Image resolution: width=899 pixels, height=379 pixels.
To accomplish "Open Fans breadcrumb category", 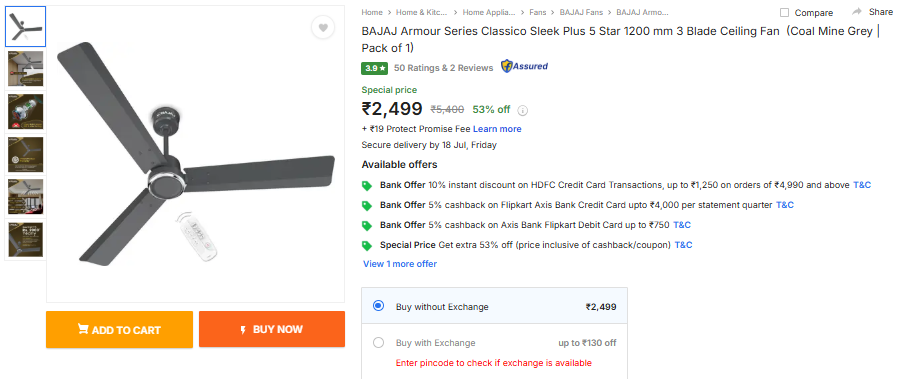I will 537,12.
